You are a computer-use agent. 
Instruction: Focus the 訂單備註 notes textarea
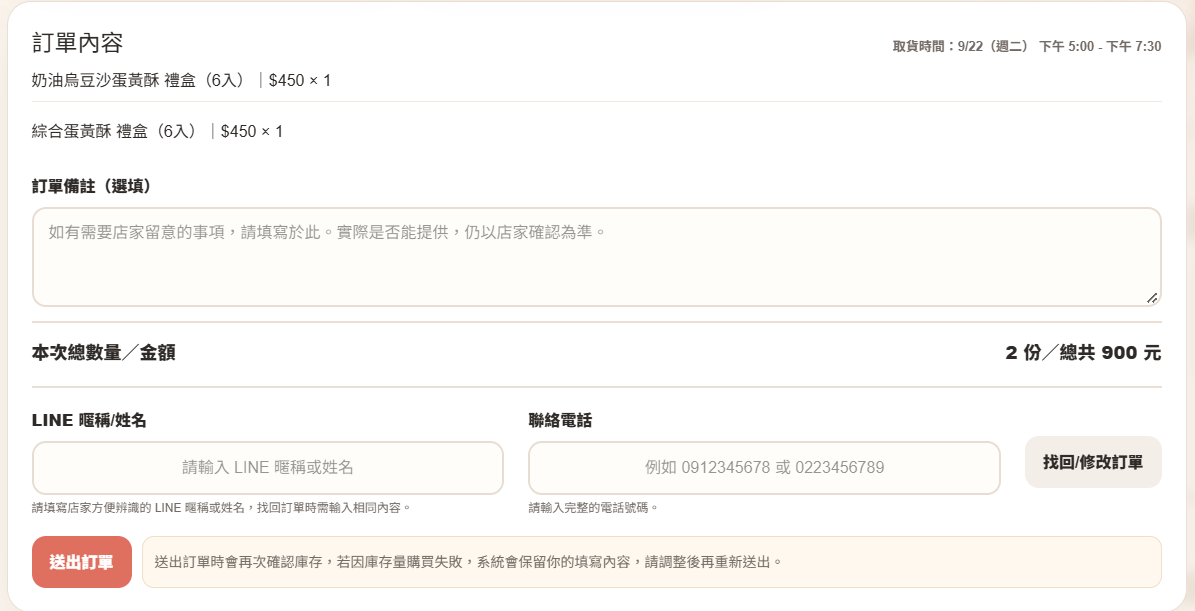(597, 257)
